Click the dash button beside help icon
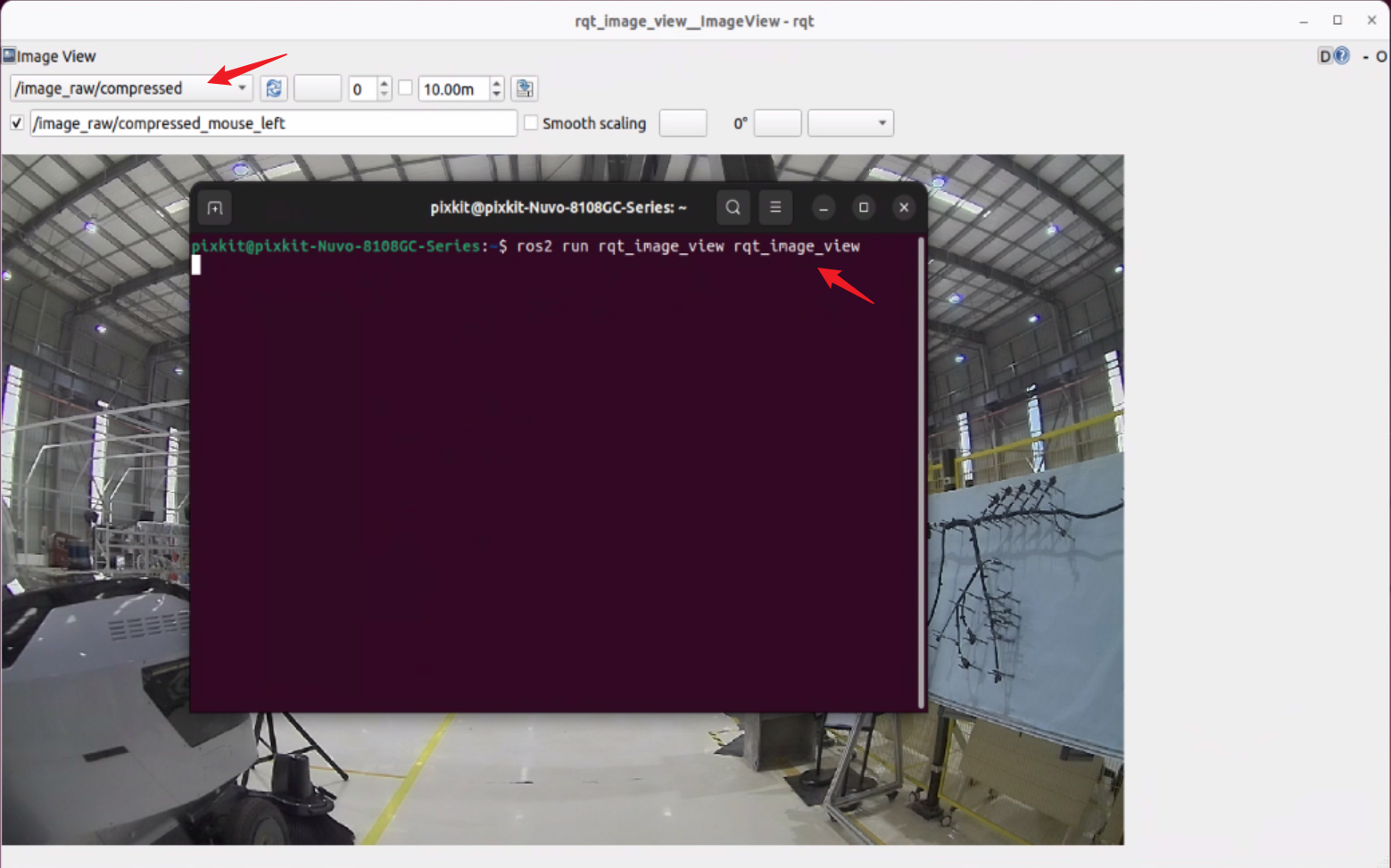The height and width of the screenshot is (868, 1391). pyautogui.click(x=1365, y=57)
